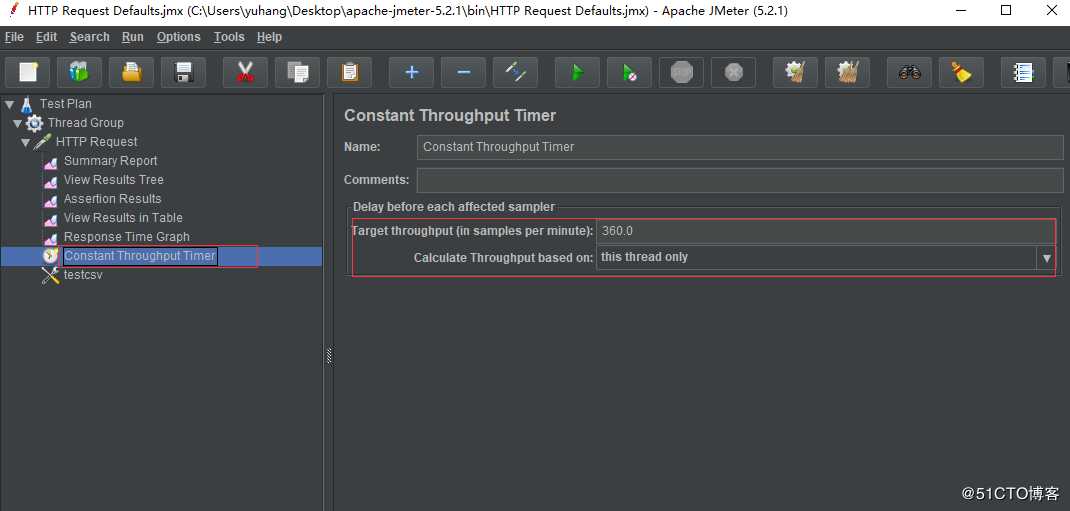The width and height of the screenshot is (1070, 511).
Task: Click the Shutdown test icon
Action: pyautogui.click(x=734, y=72)
